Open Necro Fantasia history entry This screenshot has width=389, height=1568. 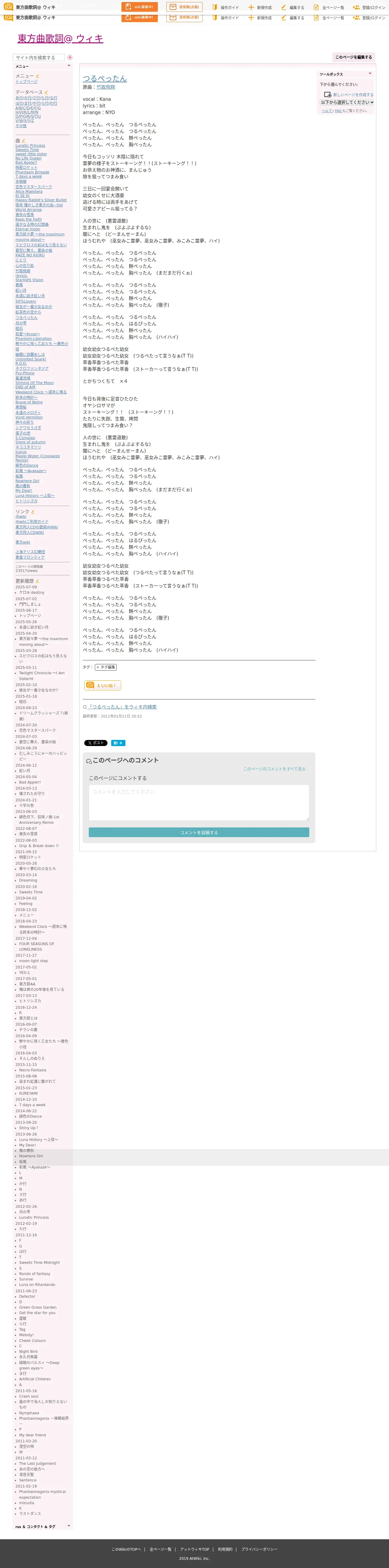(x=32, y=1070)
